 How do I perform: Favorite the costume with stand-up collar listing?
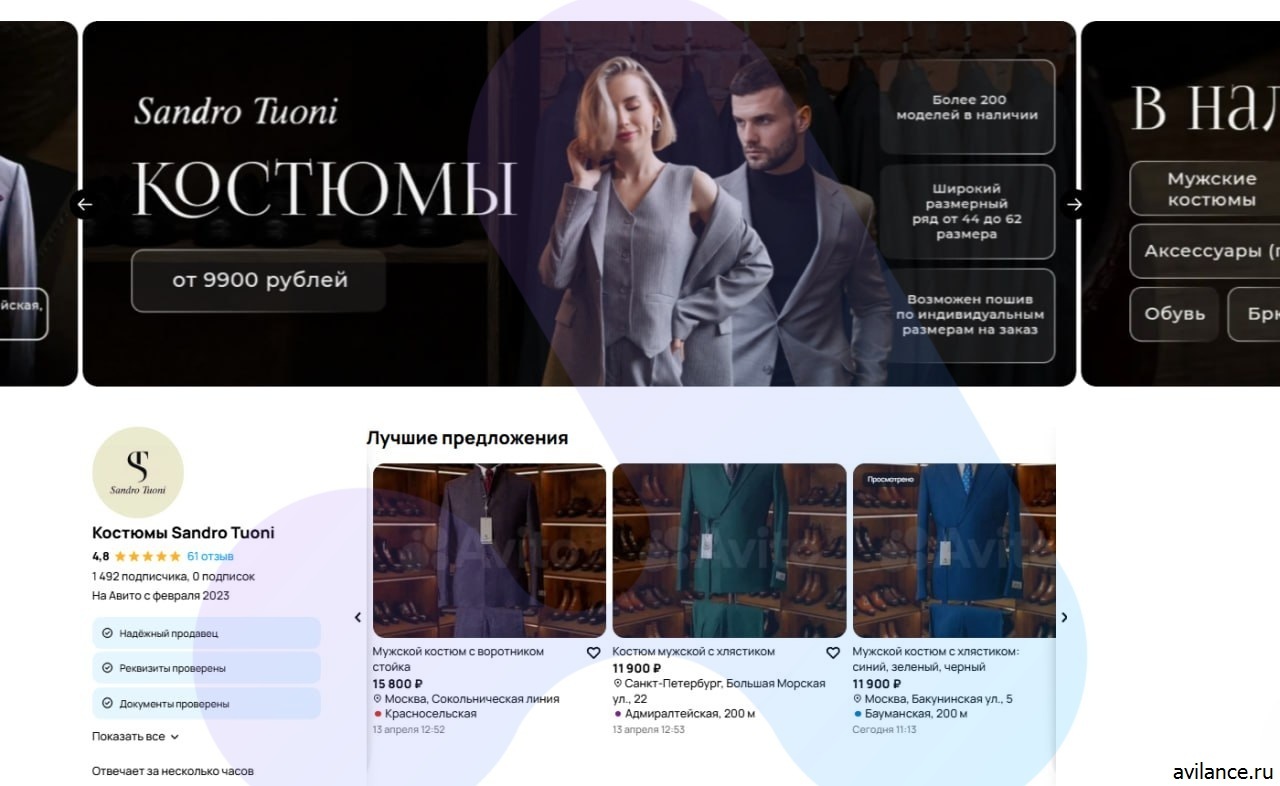593,652
